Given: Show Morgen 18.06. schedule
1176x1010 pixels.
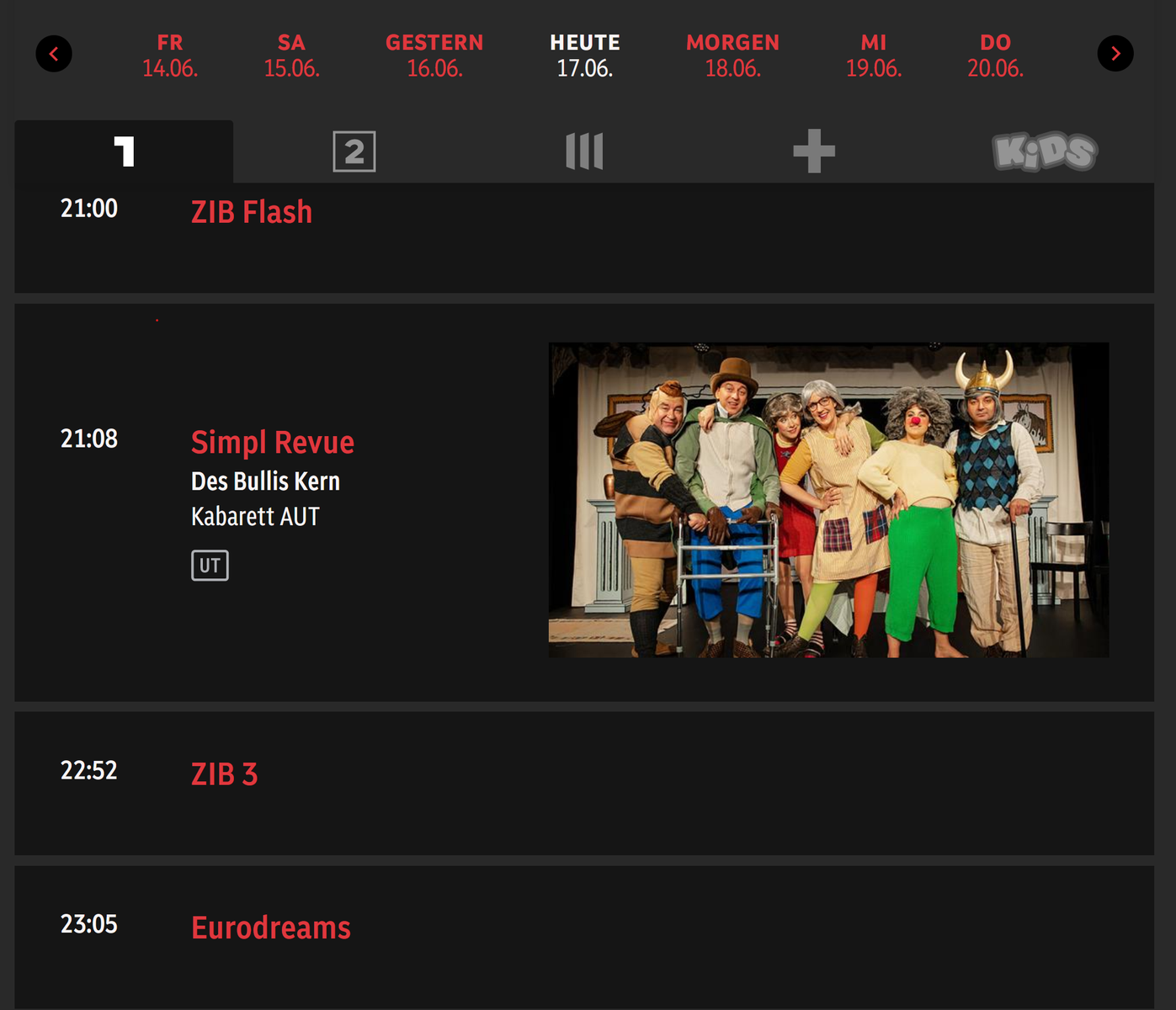Looking at the screenshot, I should (x=732, y=56).
